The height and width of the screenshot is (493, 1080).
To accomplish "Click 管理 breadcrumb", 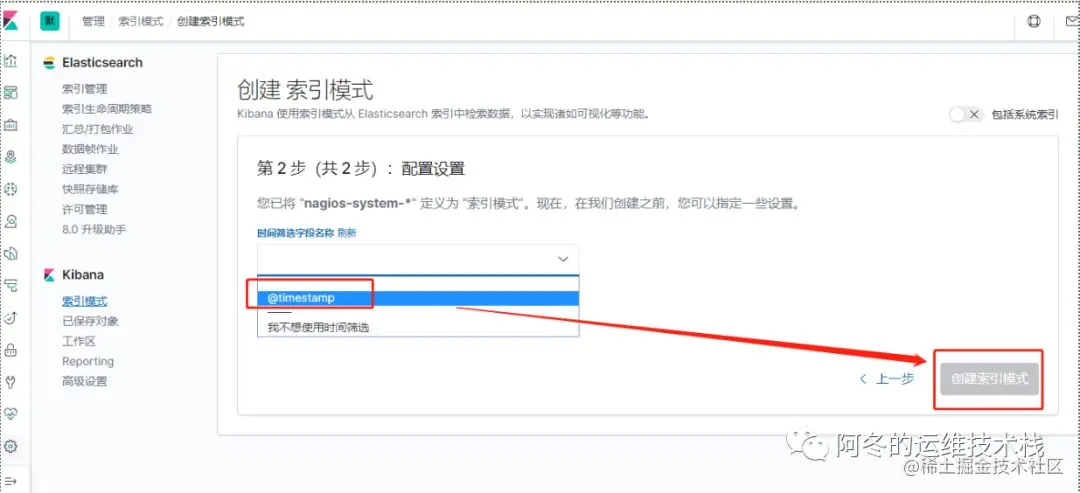I will point(93,21).
